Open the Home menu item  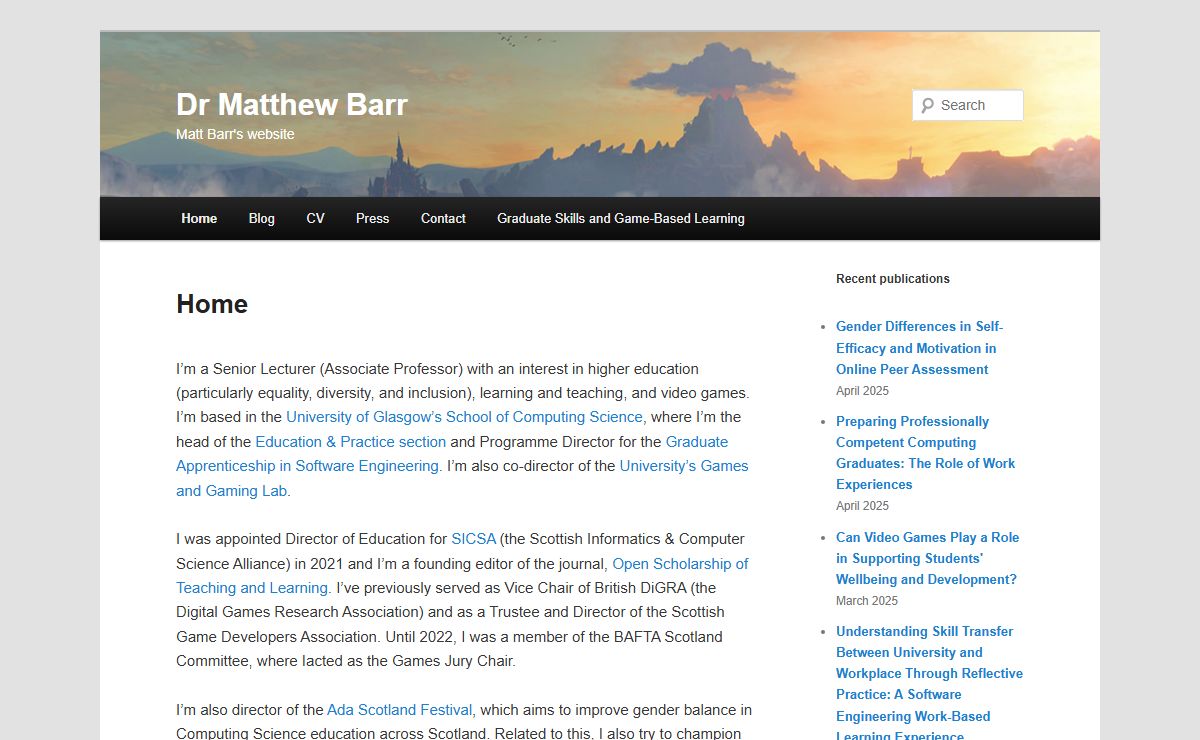[x=199, y=218]
